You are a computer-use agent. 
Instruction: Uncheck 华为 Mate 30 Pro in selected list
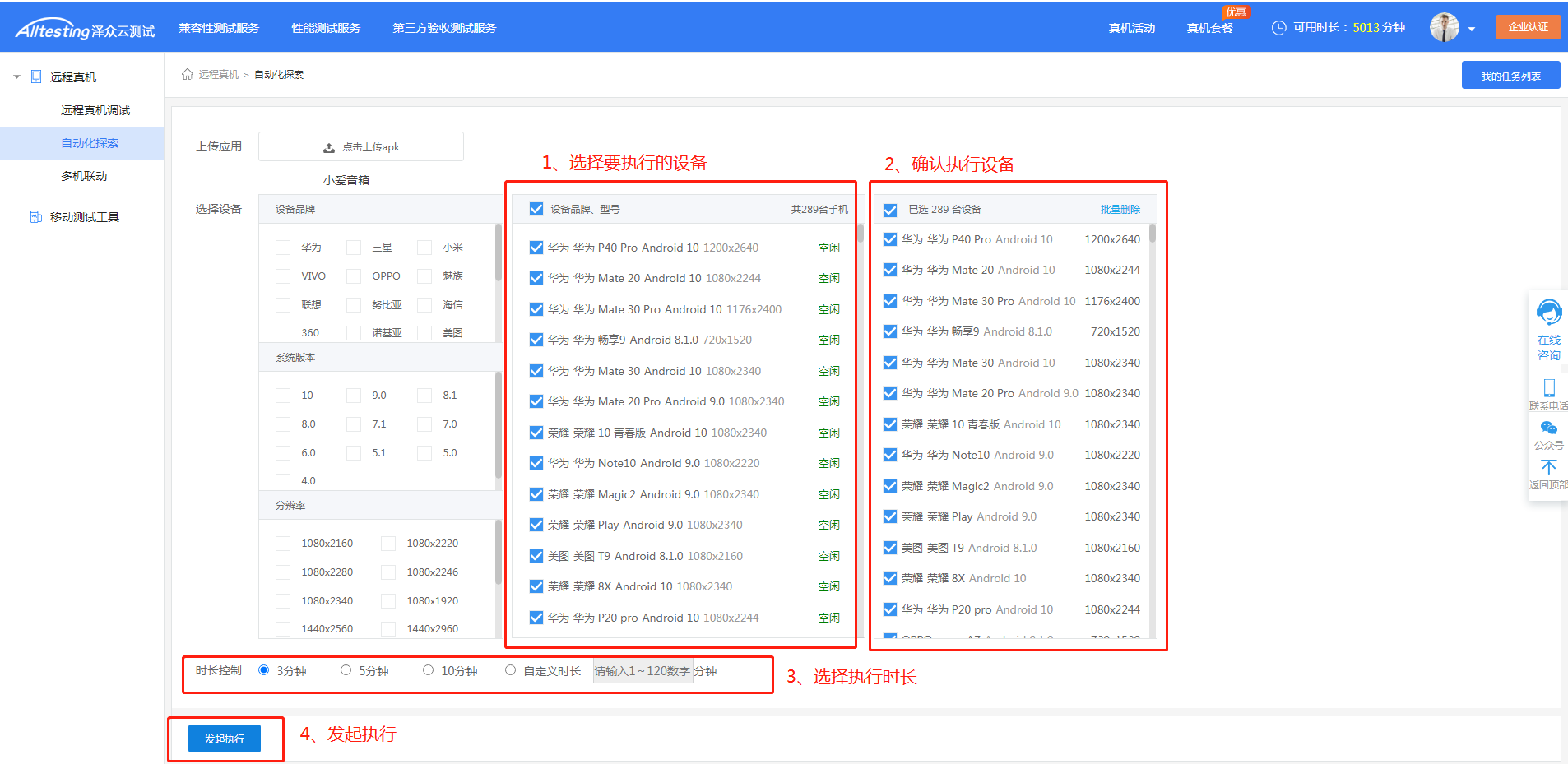[890, 301]
